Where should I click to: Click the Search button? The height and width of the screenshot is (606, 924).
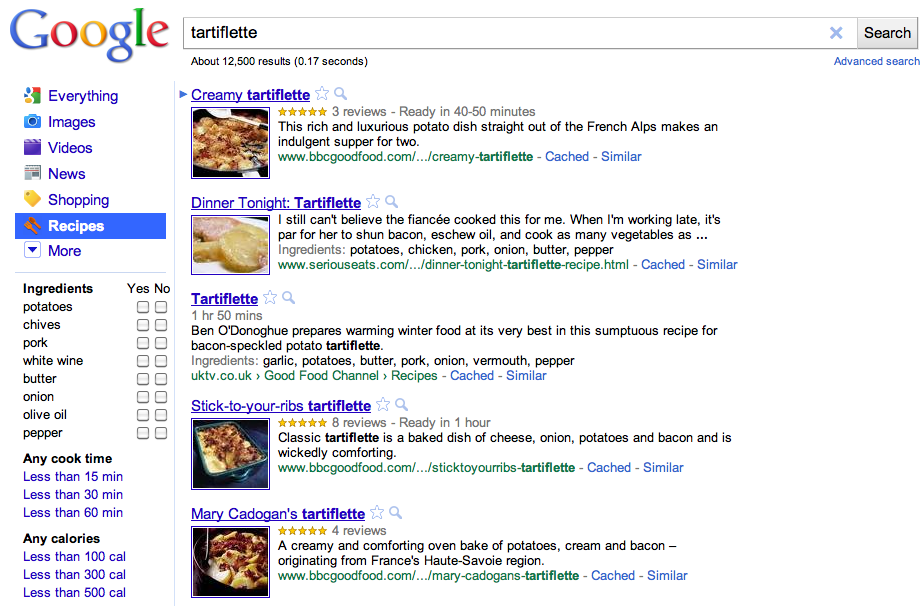(887, 33)
